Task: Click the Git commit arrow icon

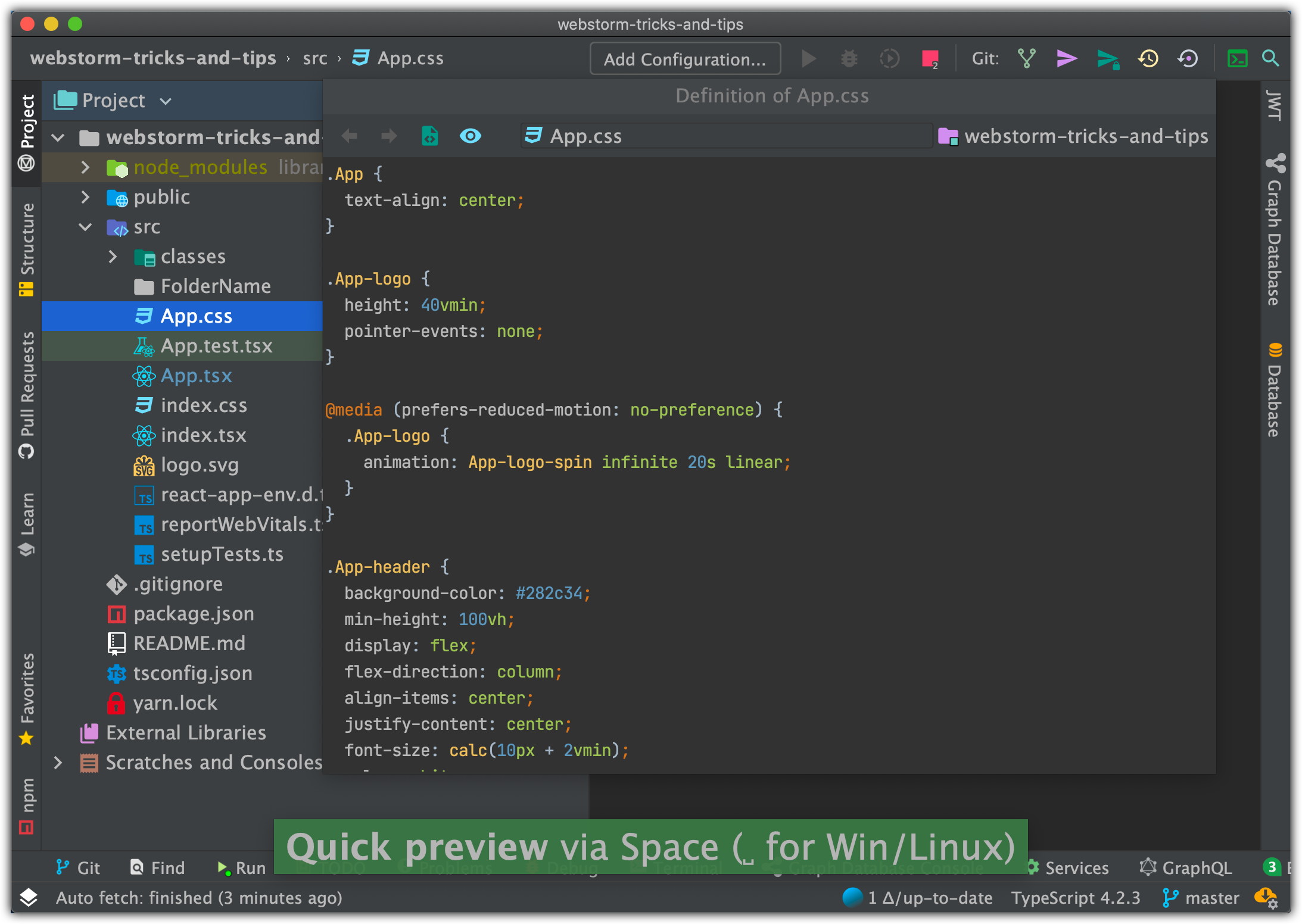Action: 1066,58
